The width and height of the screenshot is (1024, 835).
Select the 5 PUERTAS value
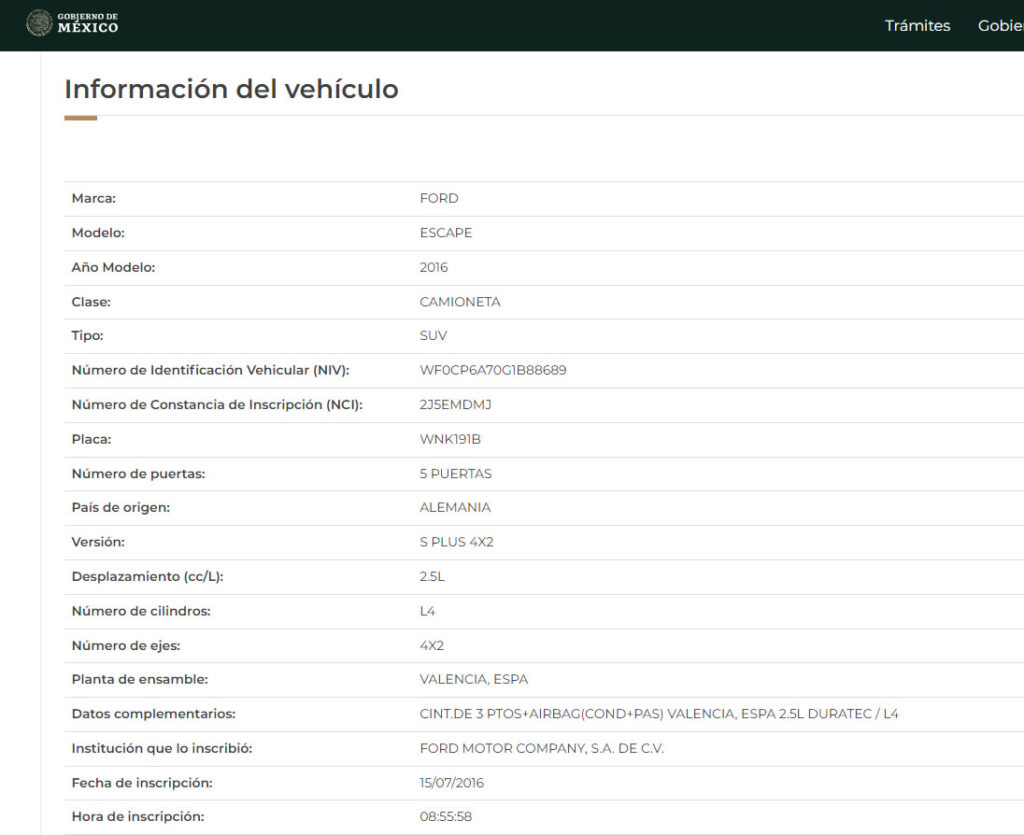point(455,474)
